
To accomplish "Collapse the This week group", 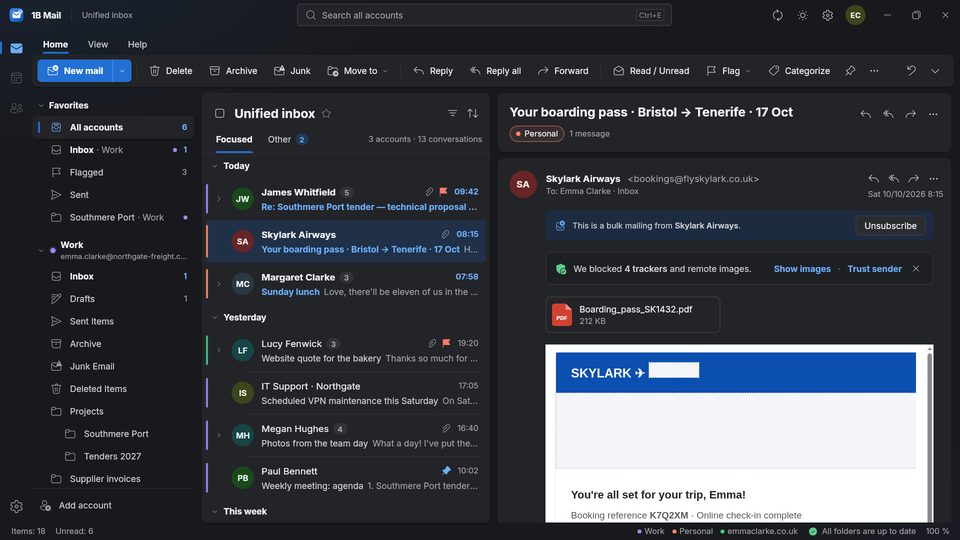I will [x=215, y=511].
